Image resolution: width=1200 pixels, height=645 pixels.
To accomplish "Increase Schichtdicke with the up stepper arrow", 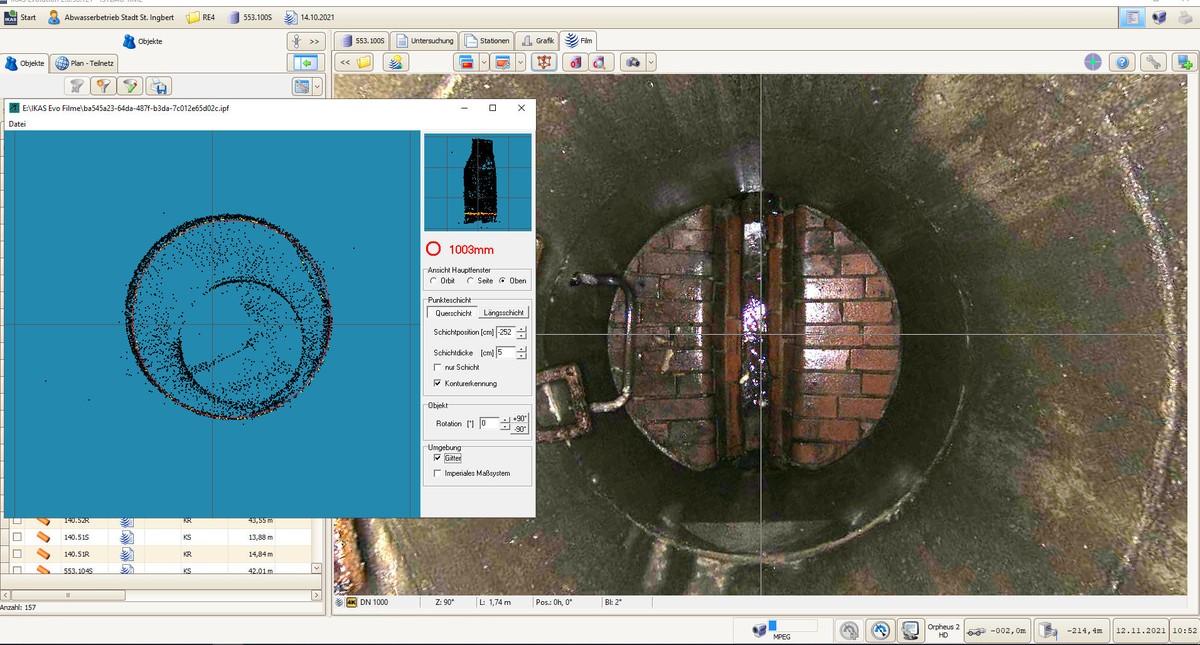I will pos(521,348).
